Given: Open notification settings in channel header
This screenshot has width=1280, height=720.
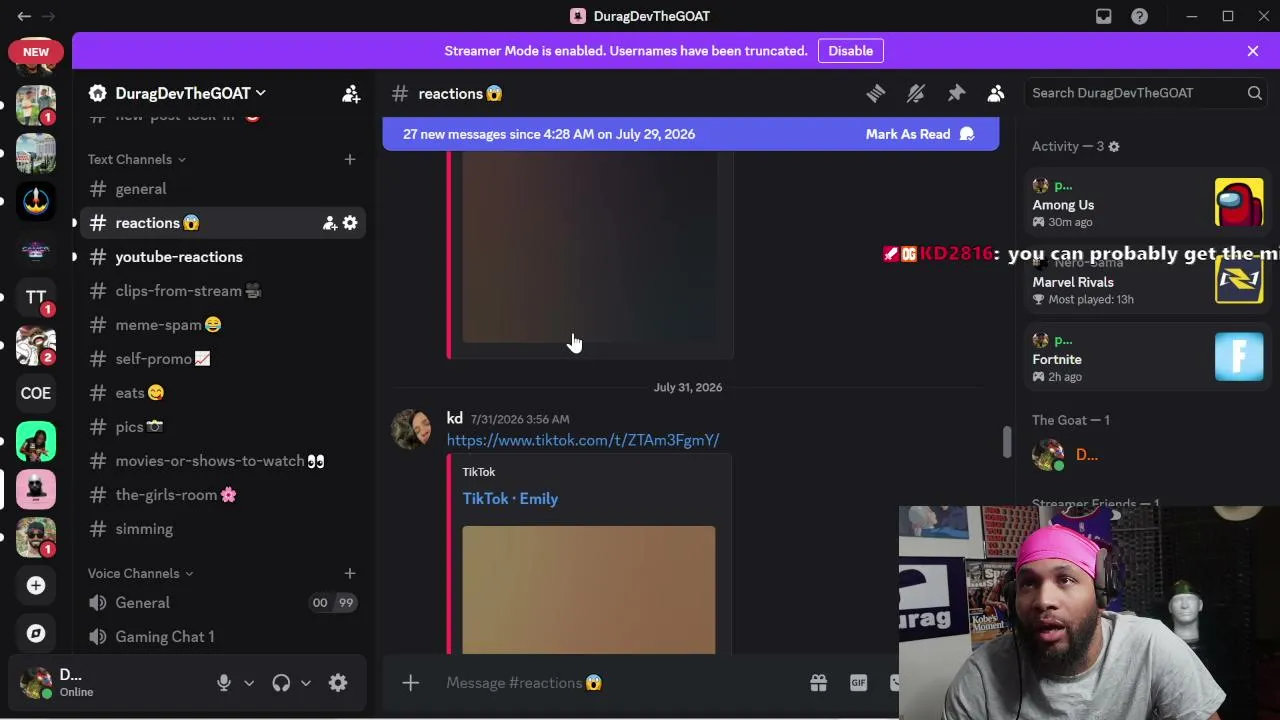Looking at the screenshot, I should [916, 93].
